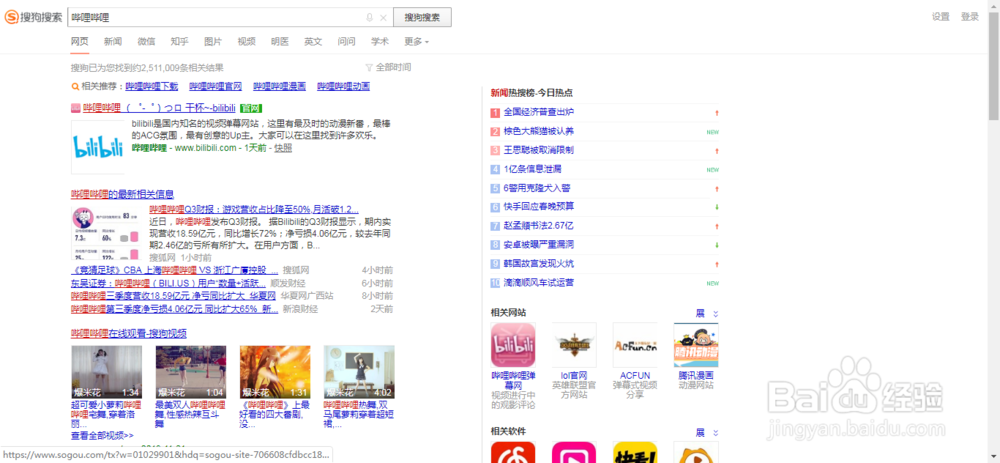Play video thumbnail with 4:02 duration
The width and height of the screenshot is (1000, 463).
(x=359, y=372)
